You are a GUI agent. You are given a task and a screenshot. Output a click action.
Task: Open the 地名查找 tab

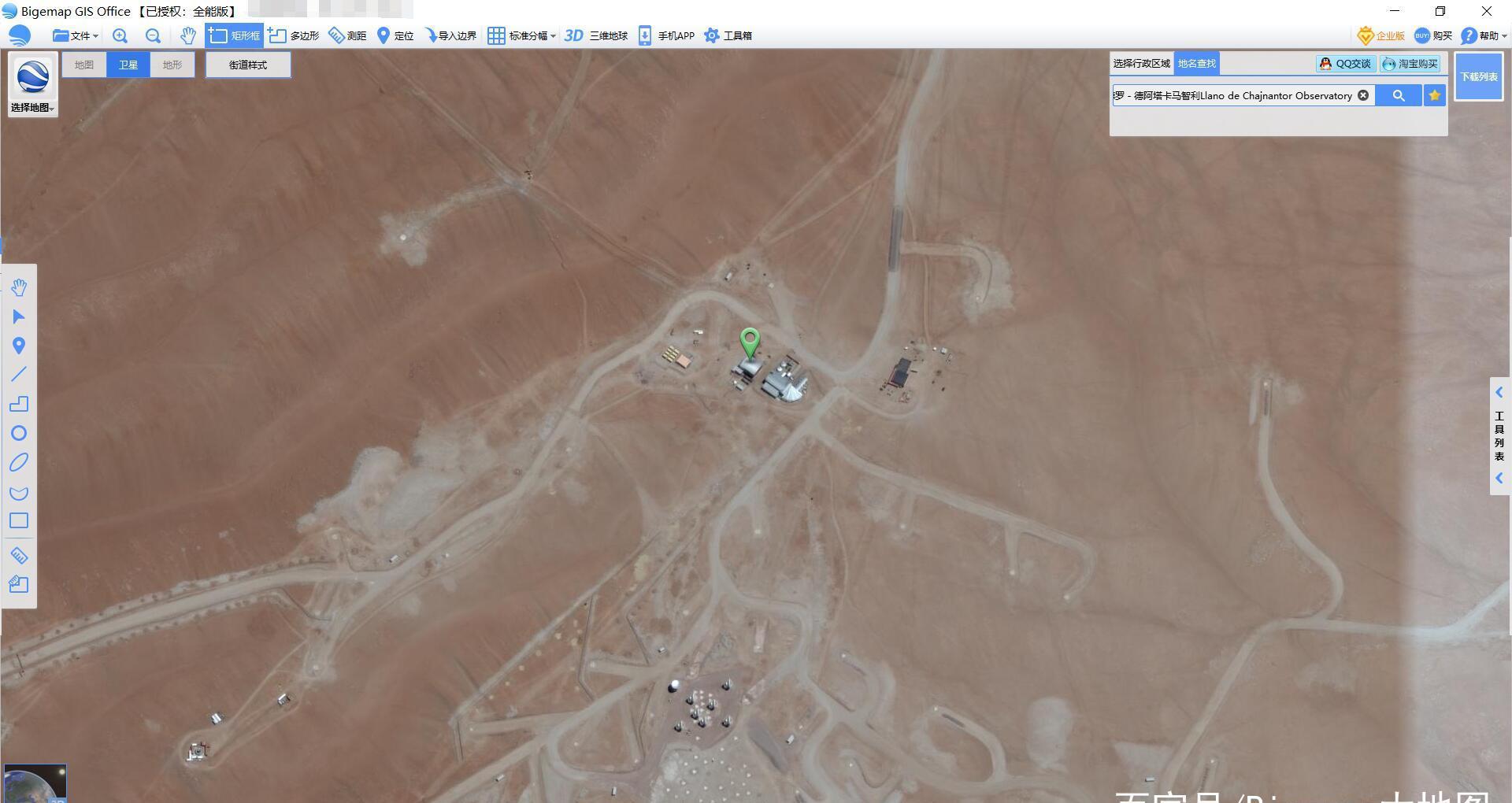[1196, 63]
